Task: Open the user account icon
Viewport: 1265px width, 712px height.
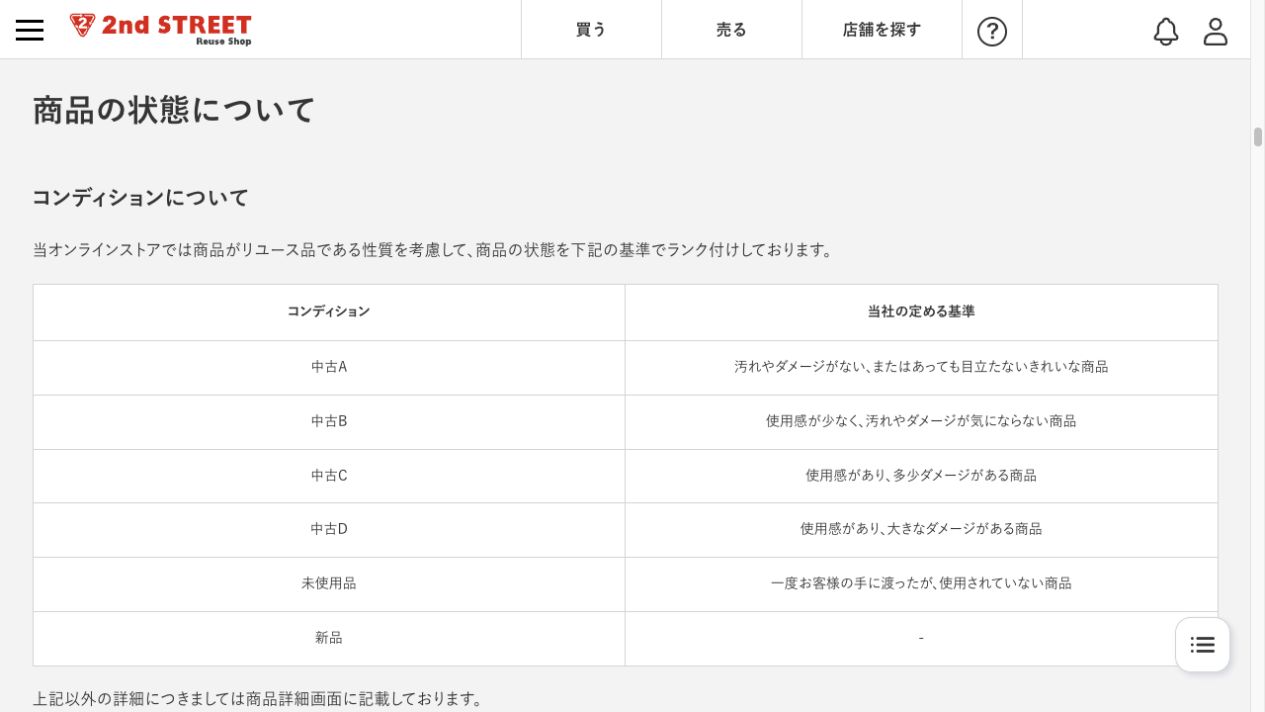Action: [1215, 31]
